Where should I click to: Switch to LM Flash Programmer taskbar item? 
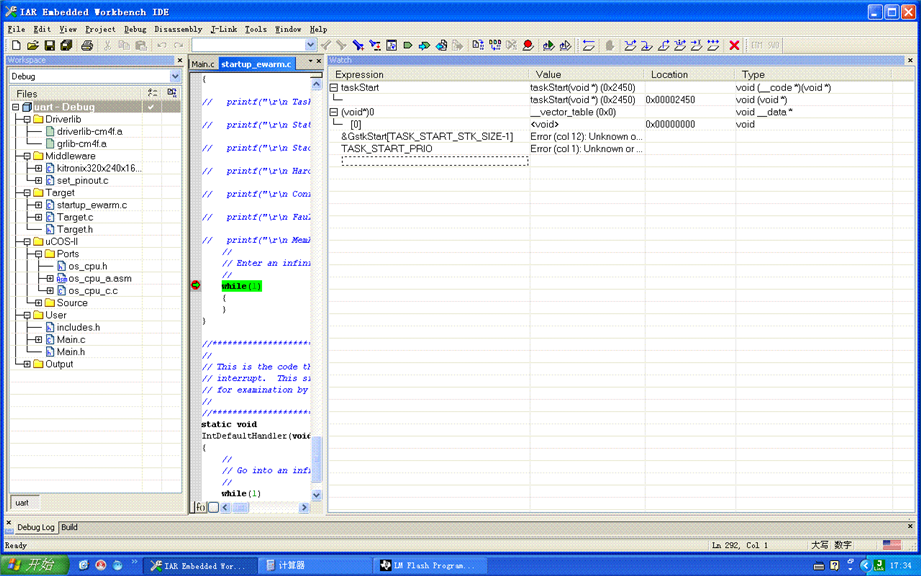click(x=430, y=565)
